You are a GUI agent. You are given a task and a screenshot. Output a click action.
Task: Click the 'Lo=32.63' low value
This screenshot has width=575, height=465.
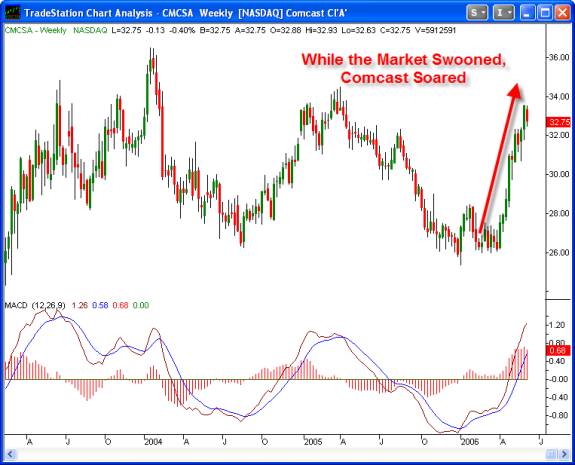359,30
